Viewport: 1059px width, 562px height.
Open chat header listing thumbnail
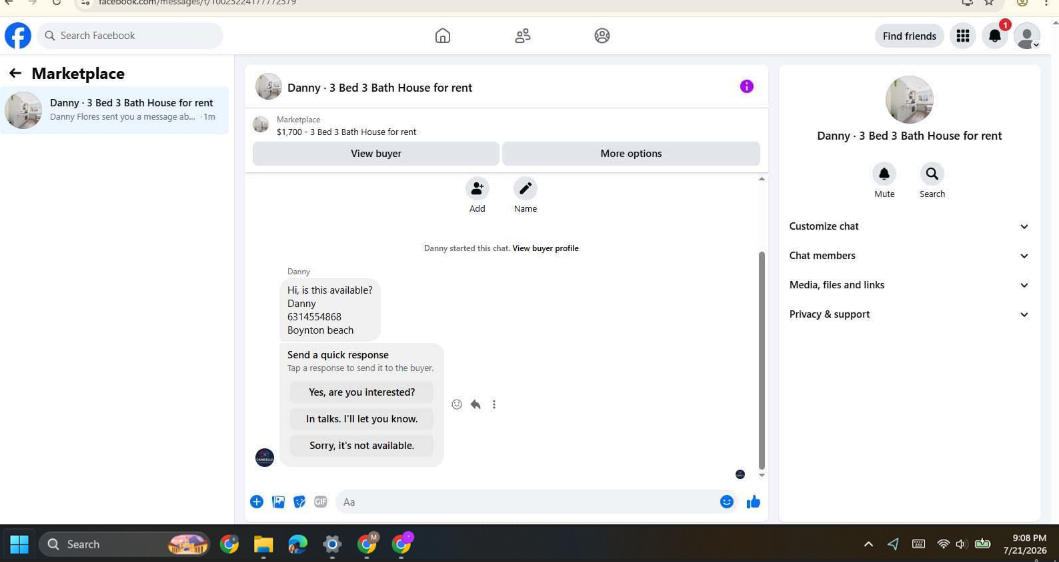click(x=268, y=86)
